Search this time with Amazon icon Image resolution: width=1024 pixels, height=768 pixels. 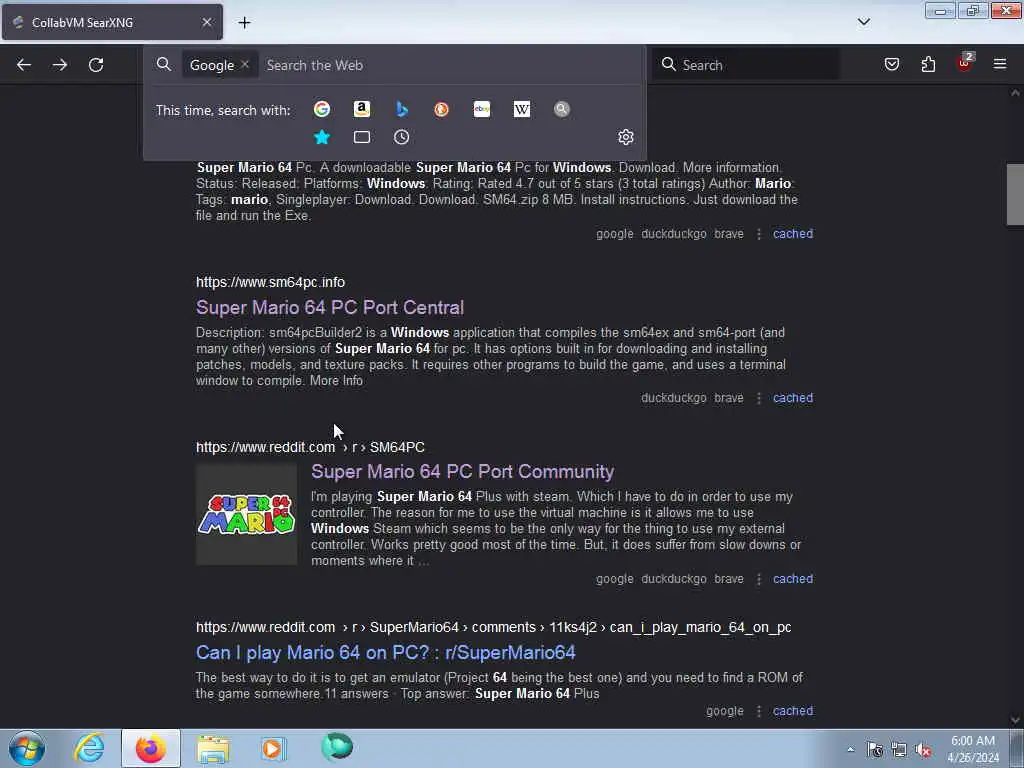(x=362, y=109)
